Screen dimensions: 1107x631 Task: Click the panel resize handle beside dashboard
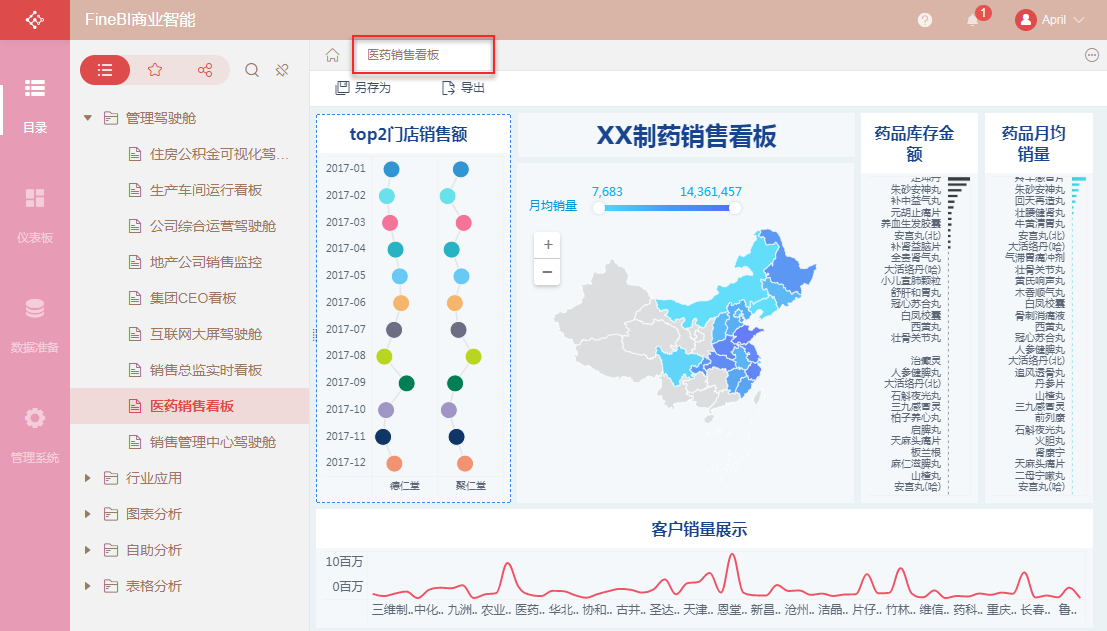pyautogui.click(x=314, y=336)
